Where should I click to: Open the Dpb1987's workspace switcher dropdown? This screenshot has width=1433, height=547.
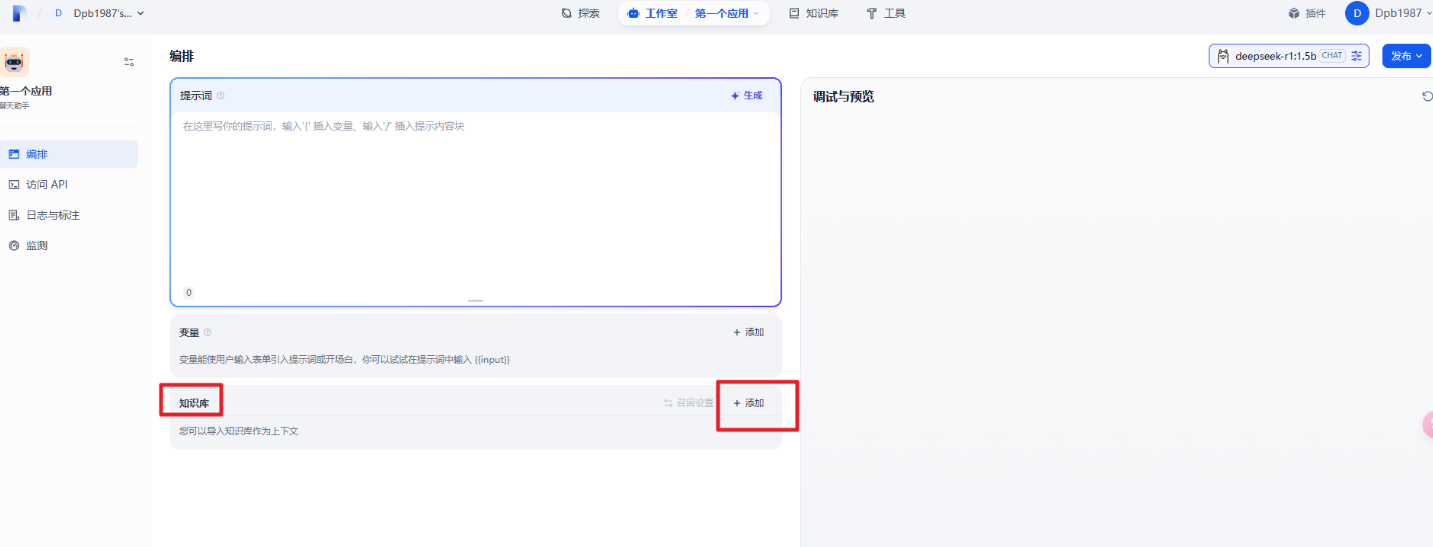point(98,13)
